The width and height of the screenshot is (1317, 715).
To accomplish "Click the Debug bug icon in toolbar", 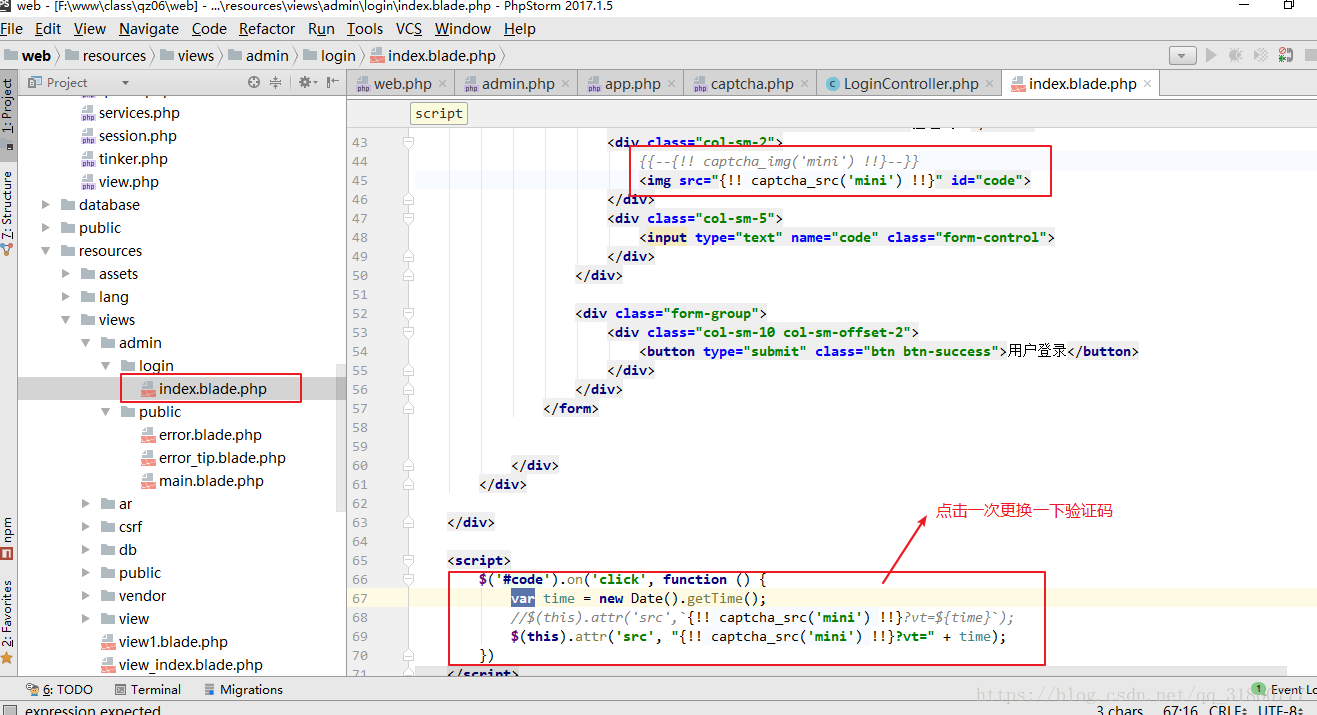I will pyautogui.click(x=1236, y=56).
